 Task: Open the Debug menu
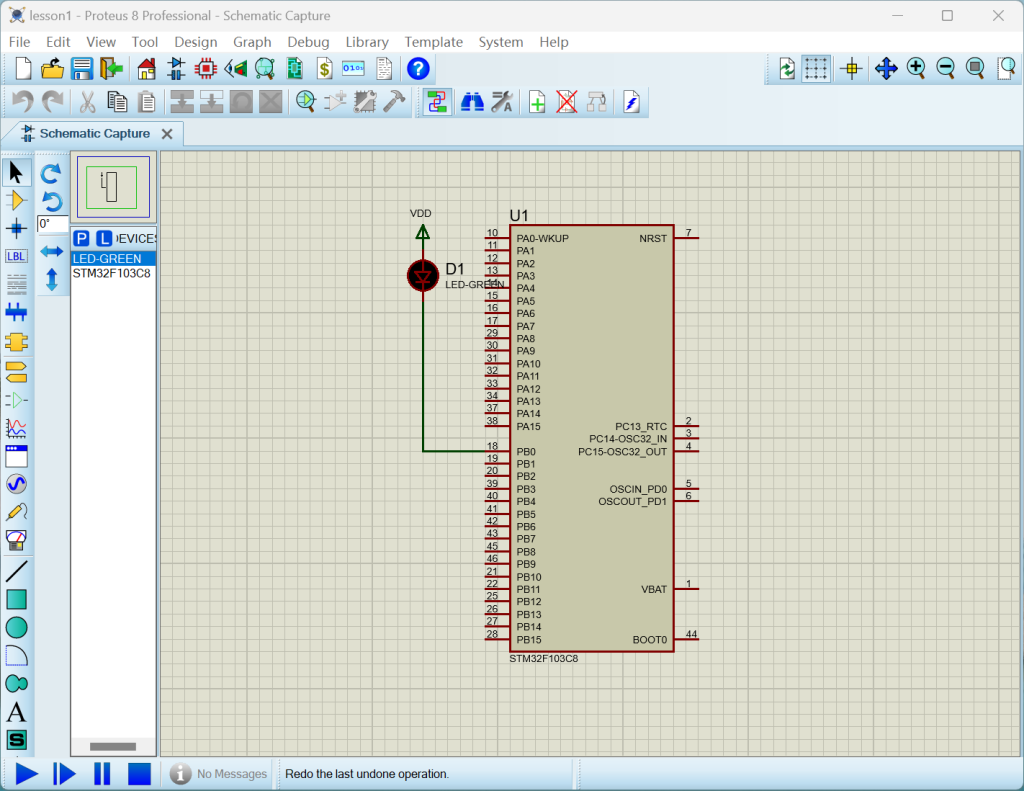pos(308,42)
